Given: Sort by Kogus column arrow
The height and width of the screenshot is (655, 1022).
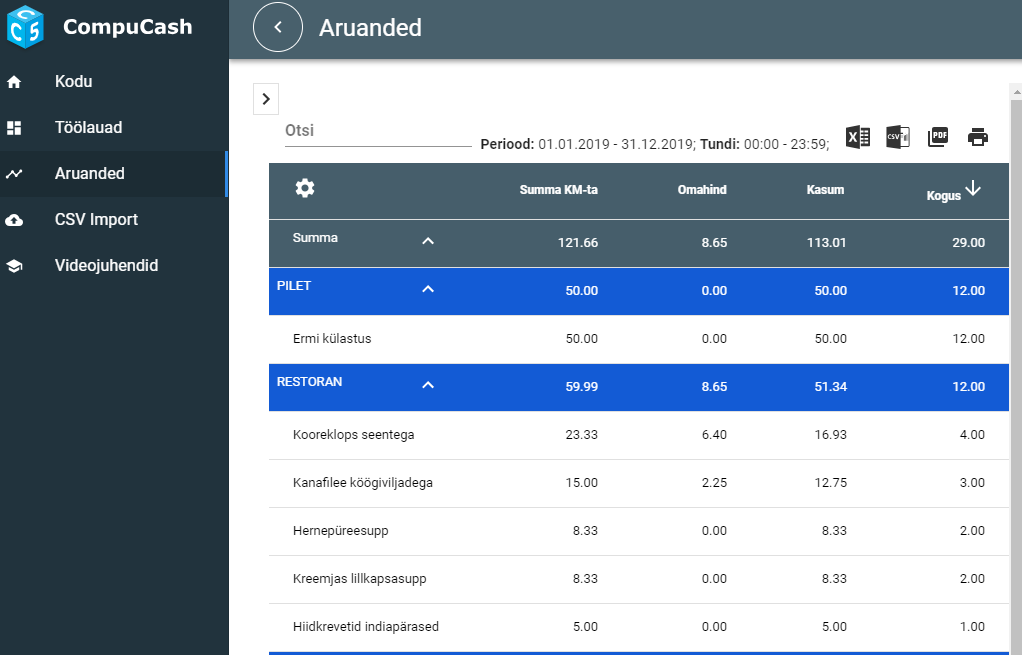Looking at the screenshot, I should tap(973, 189).
